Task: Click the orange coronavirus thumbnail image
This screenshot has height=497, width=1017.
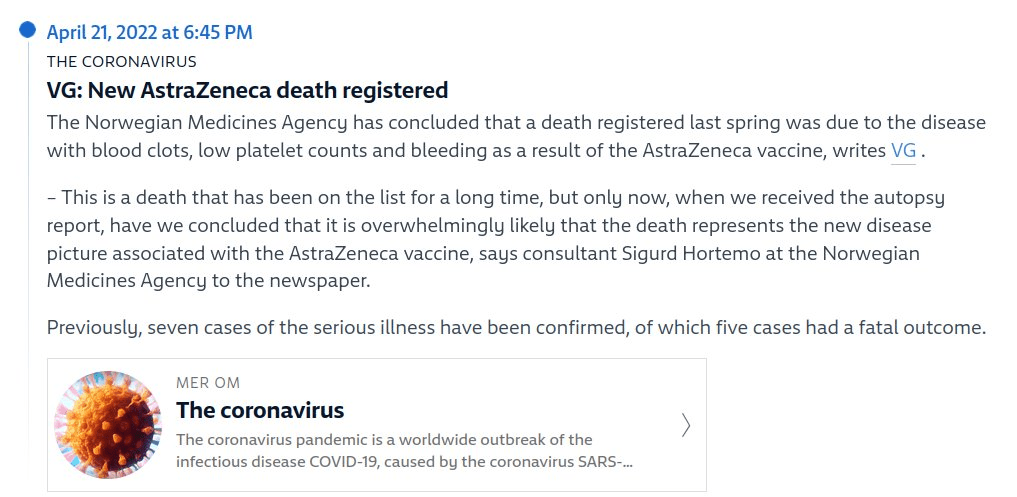Action: tap(108, 424)
